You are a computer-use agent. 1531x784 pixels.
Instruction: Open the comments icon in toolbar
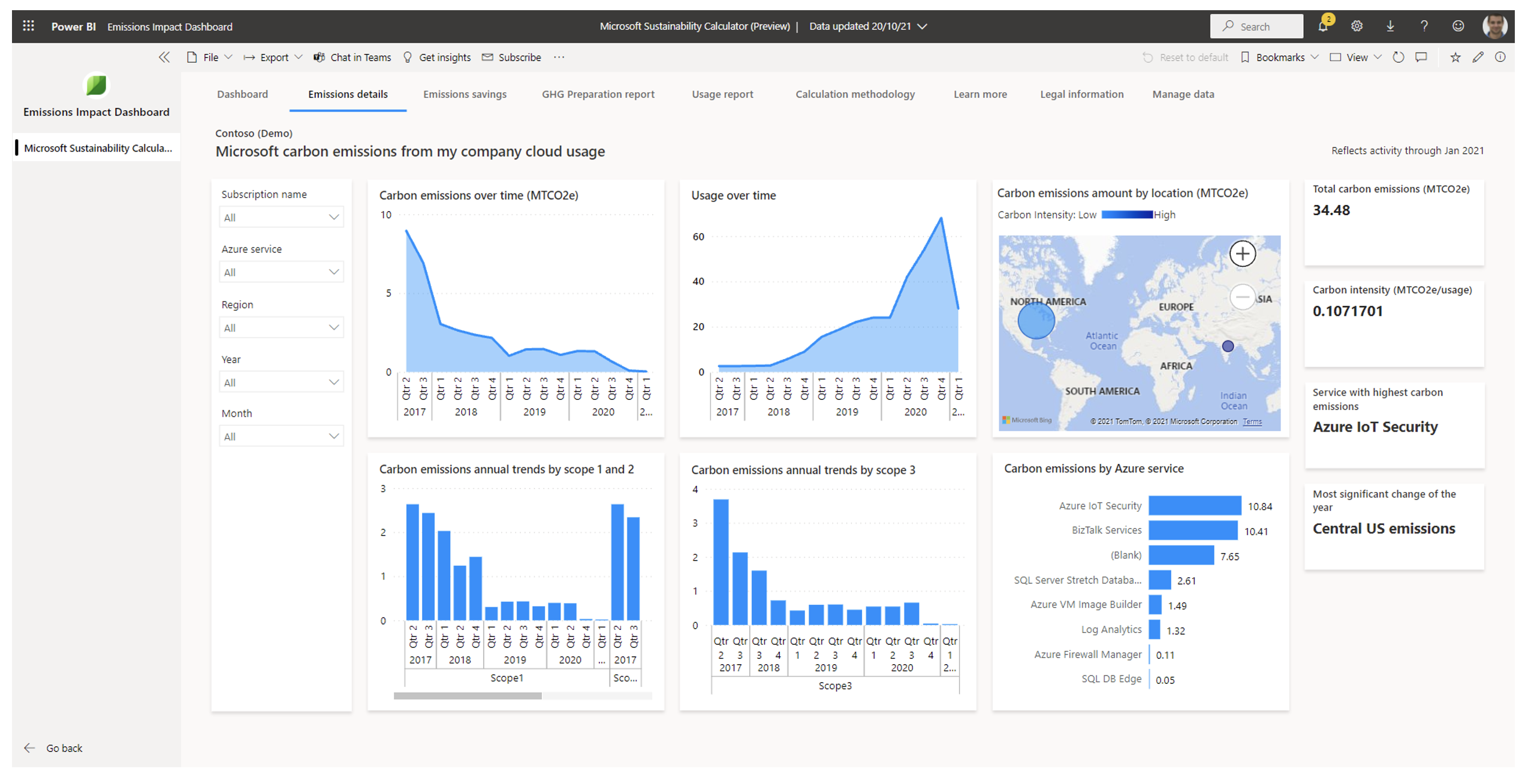pos(1421,57)
